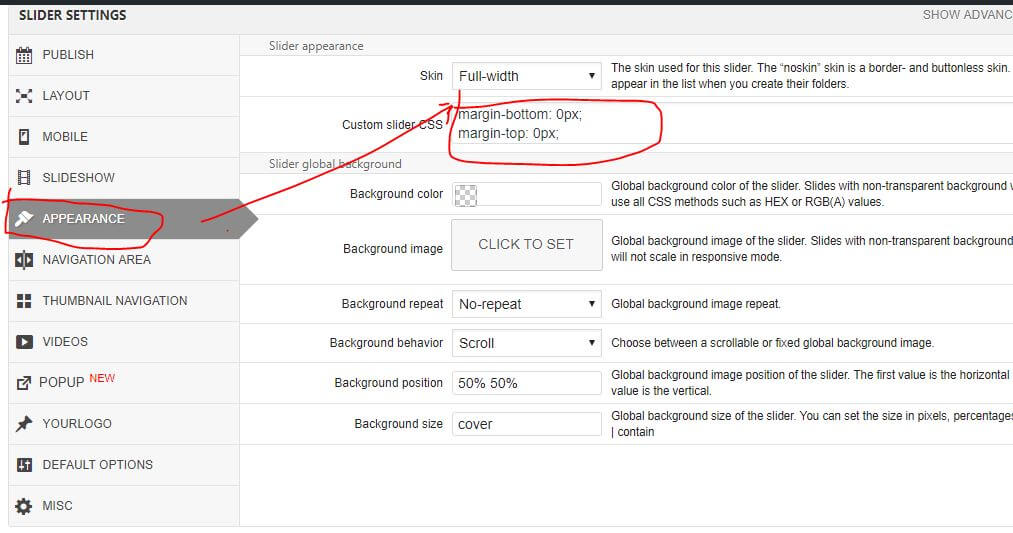Screen dimensions: 1013x533
Task: Open the Default Options tab
Action: click(97, 465)
